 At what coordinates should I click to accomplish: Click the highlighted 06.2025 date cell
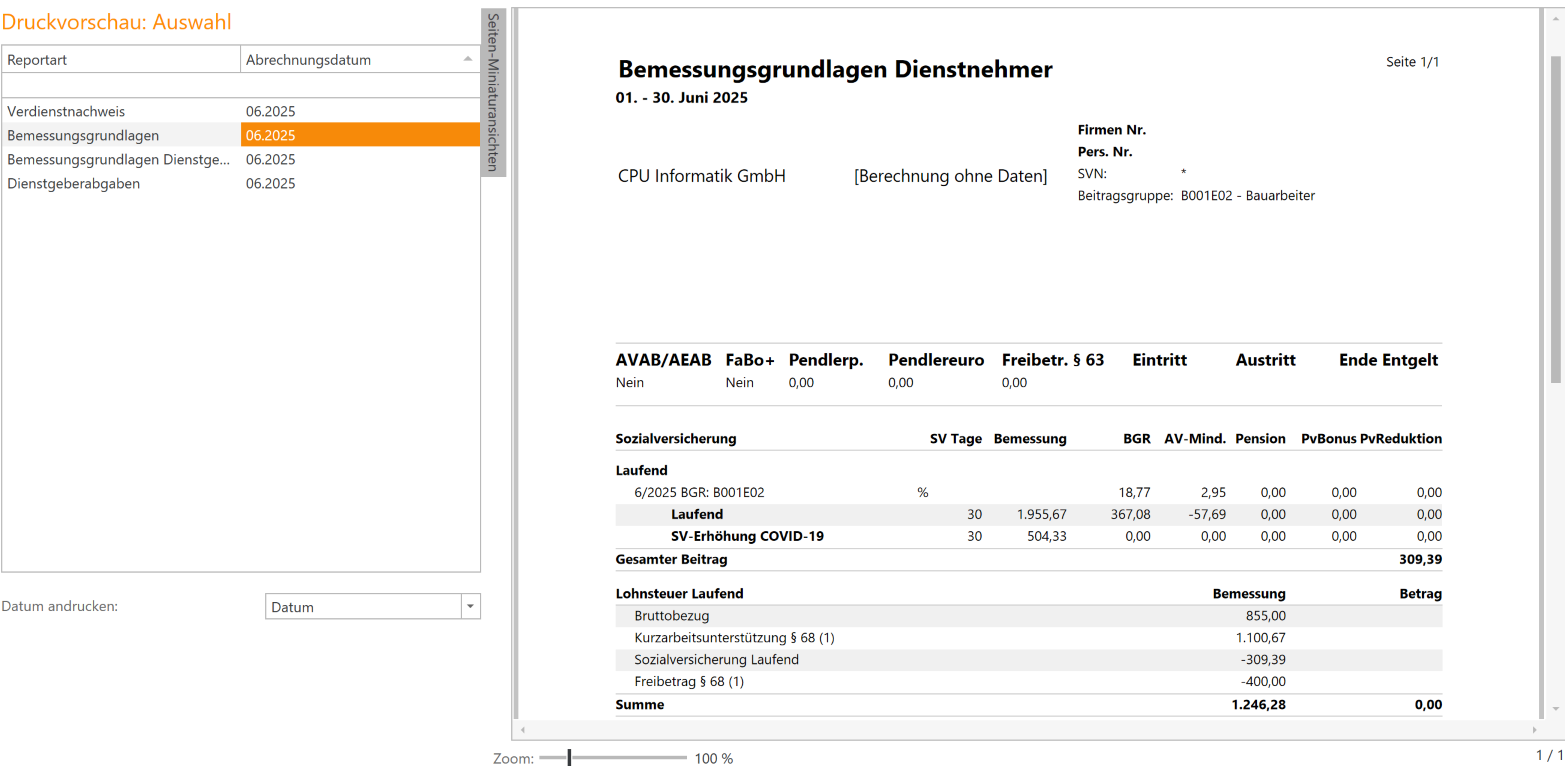tap(270, 135)
